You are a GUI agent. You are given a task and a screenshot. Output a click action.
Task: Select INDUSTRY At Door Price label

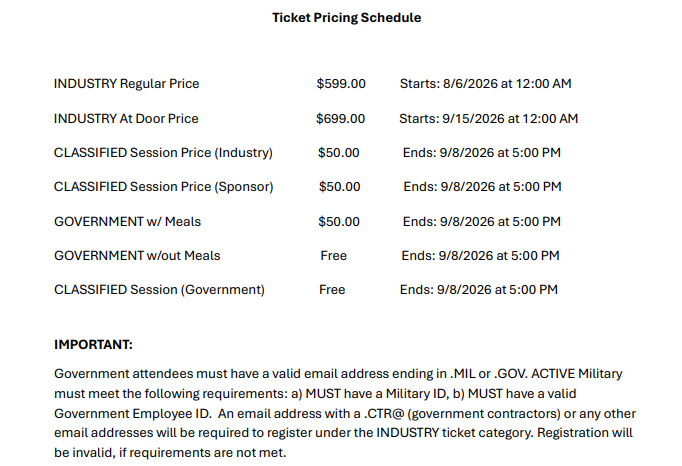tap(126, 118)
